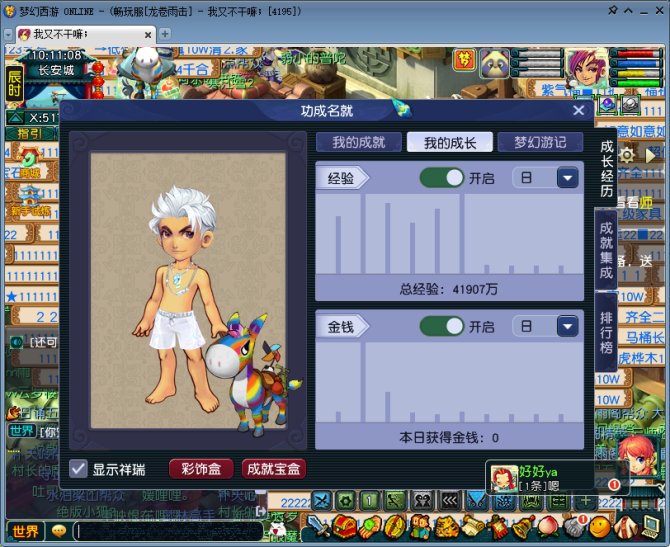Toggle the 金钱 tracking switch
Viewport: 670px width, 547px height.
(x=442, y=326)
